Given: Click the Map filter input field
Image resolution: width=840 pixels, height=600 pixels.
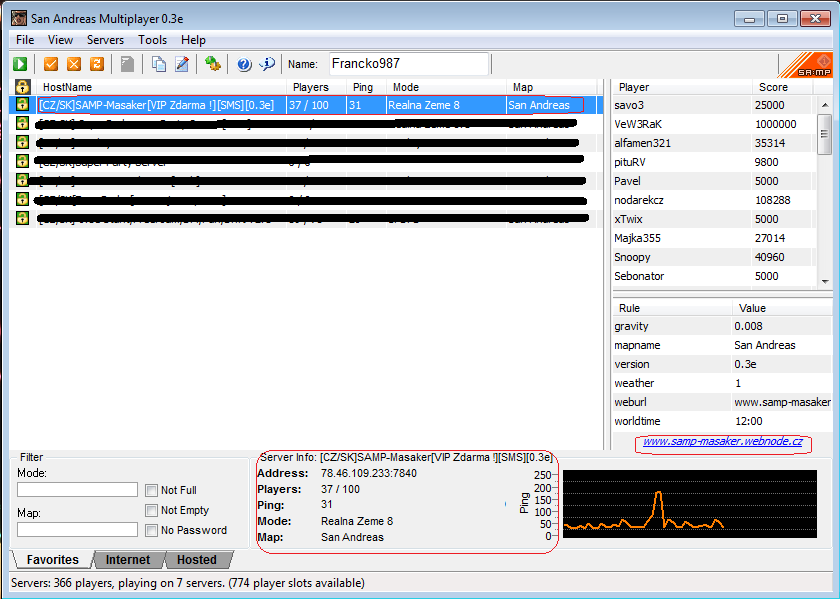Looking at the screenshot, I should coord(77,530).
